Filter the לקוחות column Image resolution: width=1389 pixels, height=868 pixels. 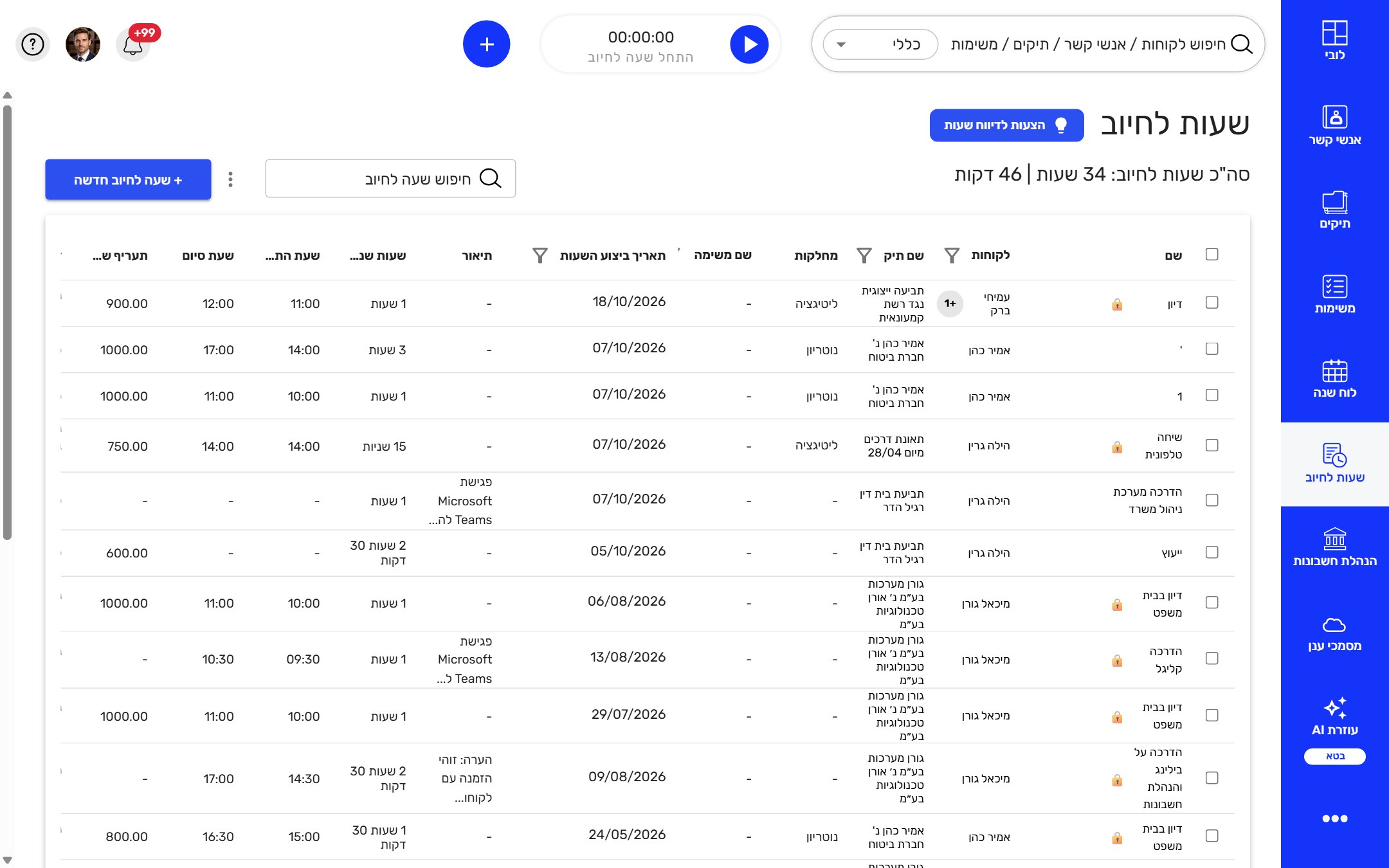(952, 256)
